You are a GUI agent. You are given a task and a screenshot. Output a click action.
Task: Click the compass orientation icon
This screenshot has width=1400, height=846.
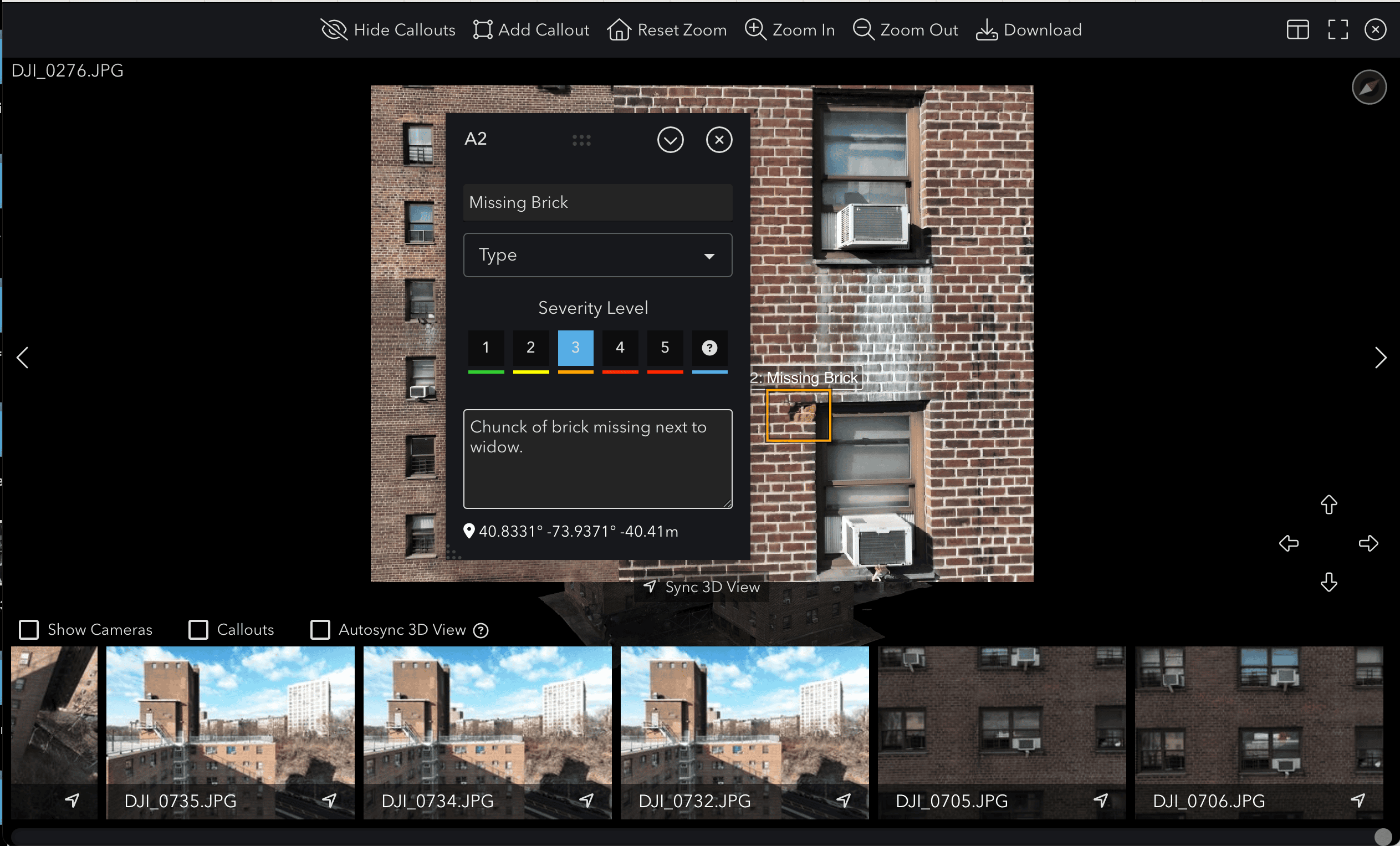tap(1369, 87)
